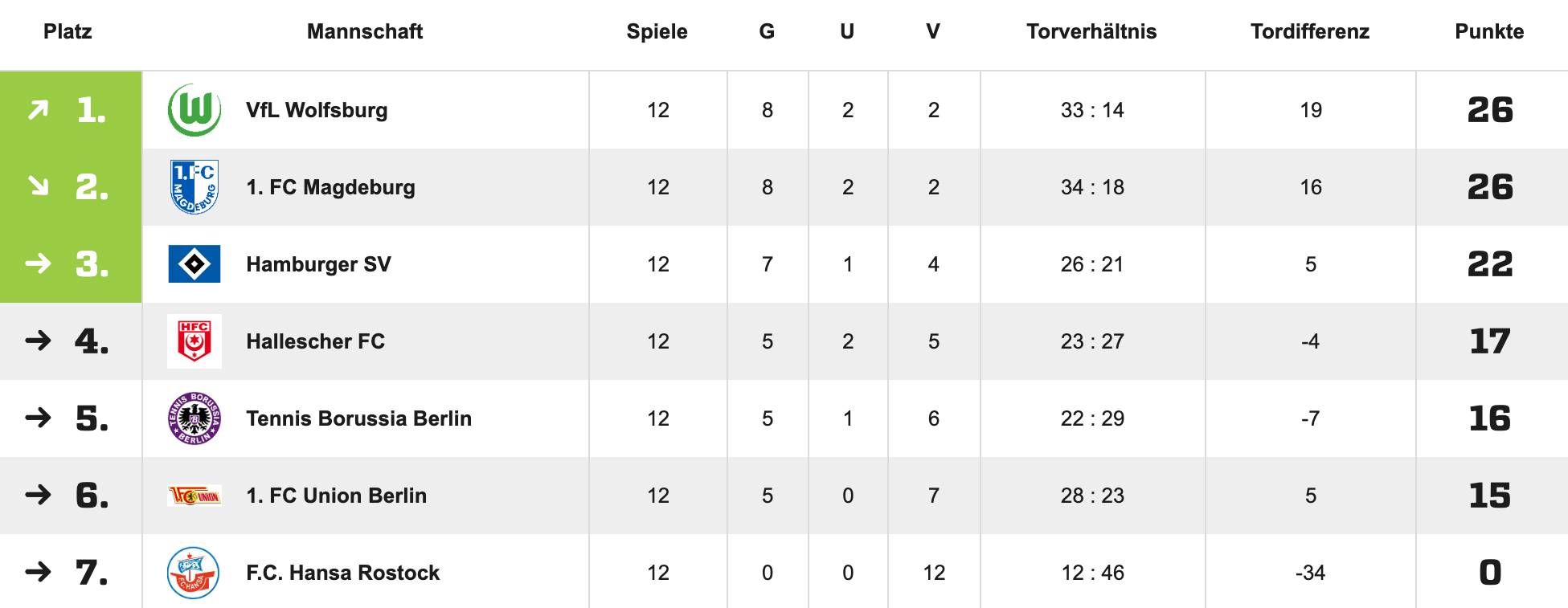Click the VfL Wolfsburg club logo
The width and height of the screenshot is (1568, 608).
pyautogui.click(x=194, y=110)
